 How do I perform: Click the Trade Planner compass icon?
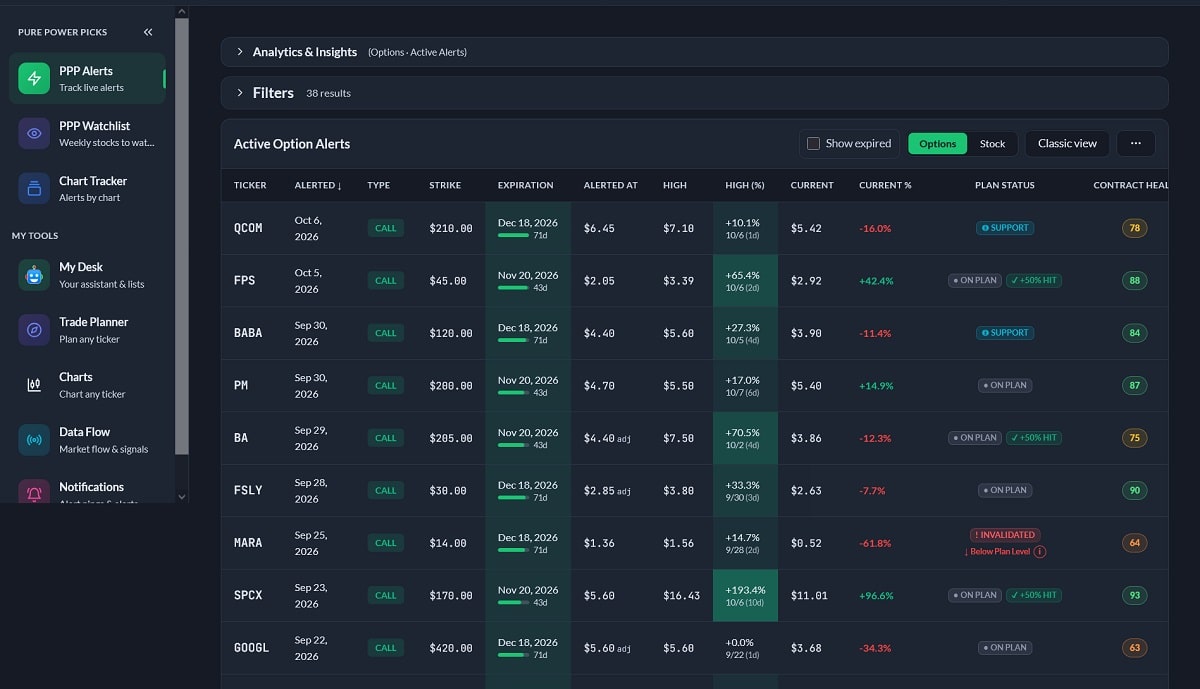[34, 329]
